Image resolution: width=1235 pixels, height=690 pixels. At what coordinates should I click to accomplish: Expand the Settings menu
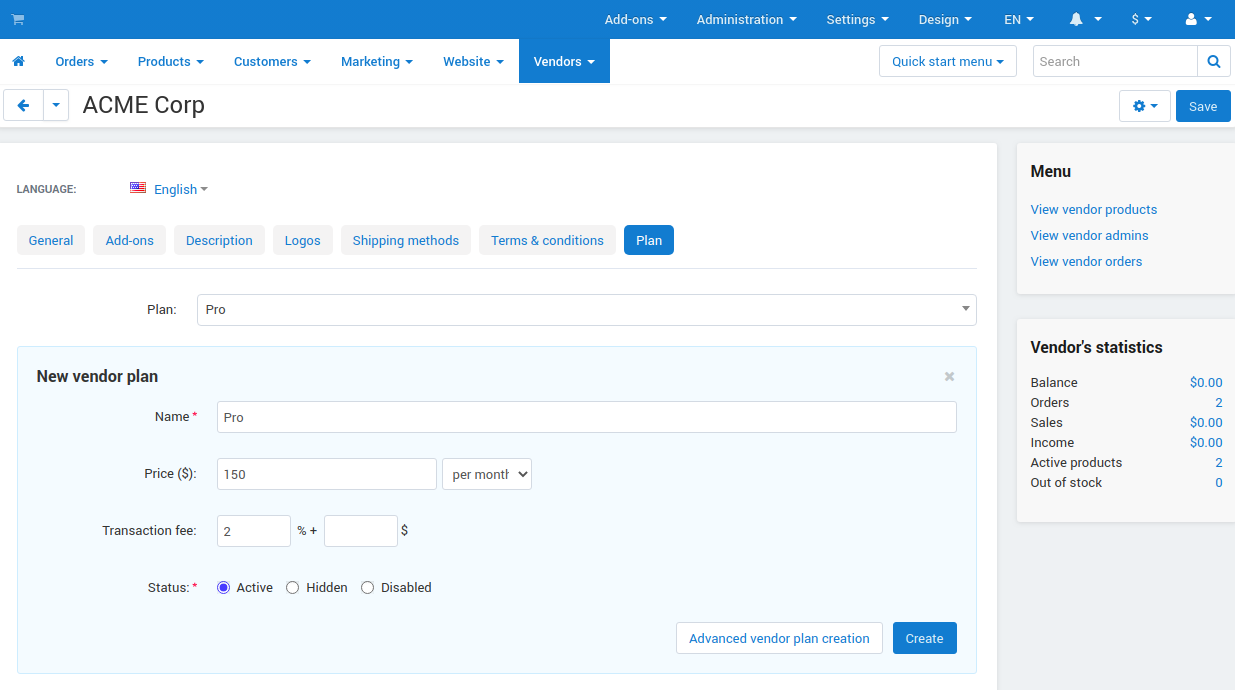point(857,19)
